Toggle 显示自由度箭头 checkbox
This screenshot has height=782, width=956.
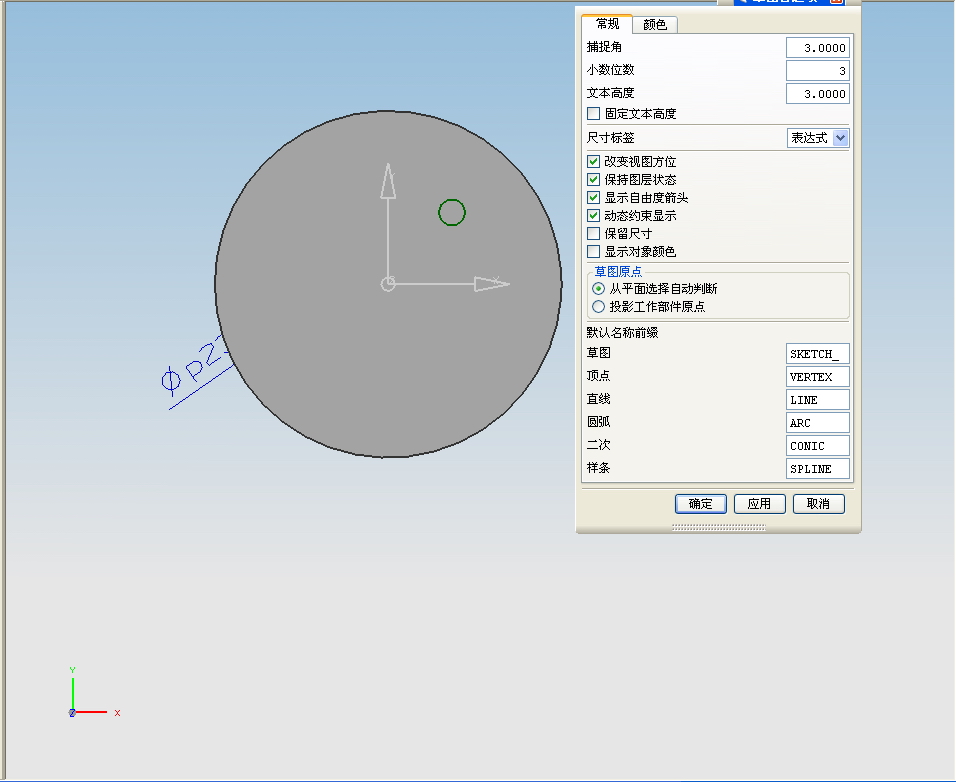point(593,197)
